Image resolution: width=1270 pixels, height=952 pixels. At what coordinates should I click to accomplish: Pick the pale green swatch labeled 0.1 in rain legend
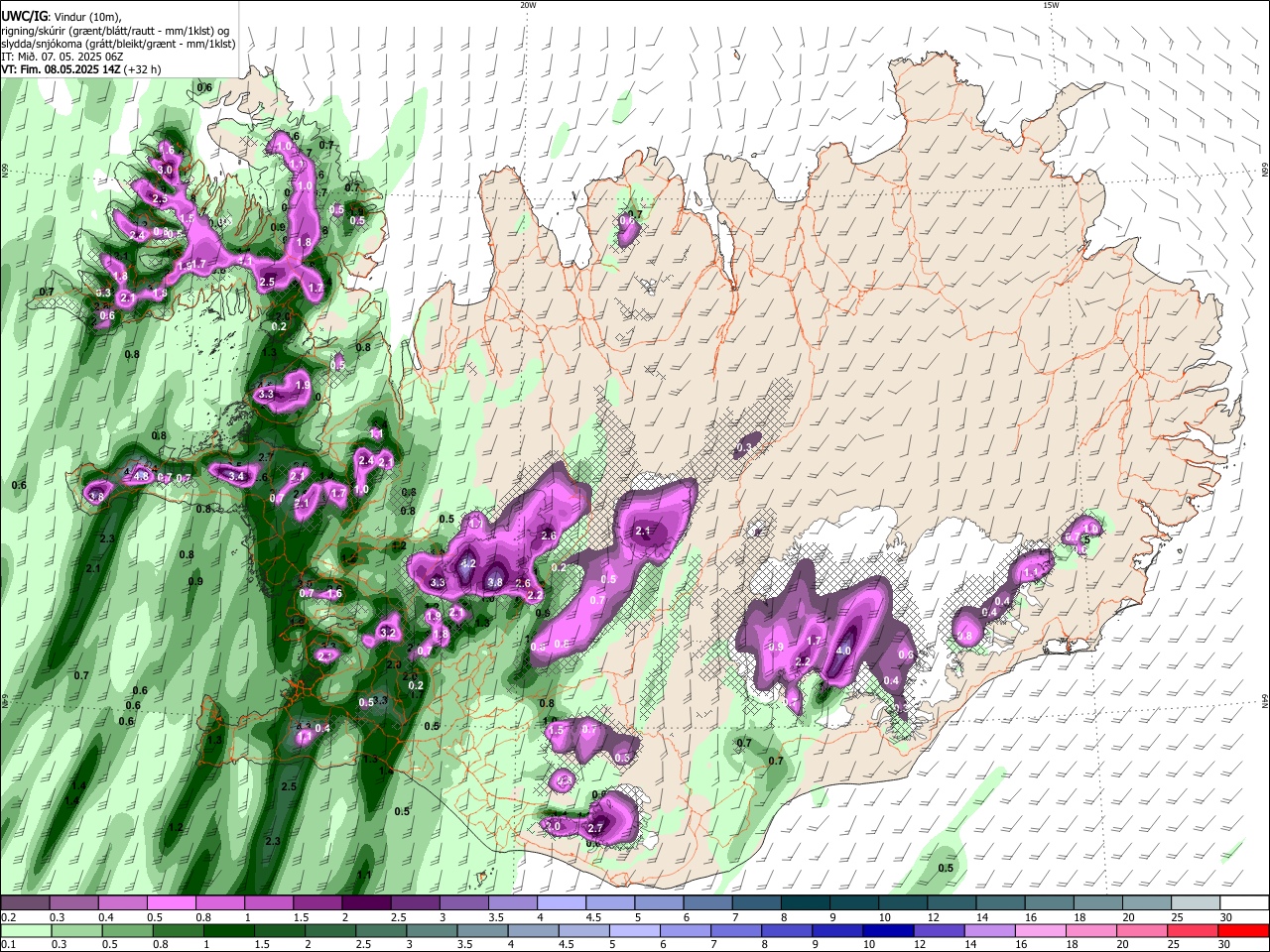[25, 931]
